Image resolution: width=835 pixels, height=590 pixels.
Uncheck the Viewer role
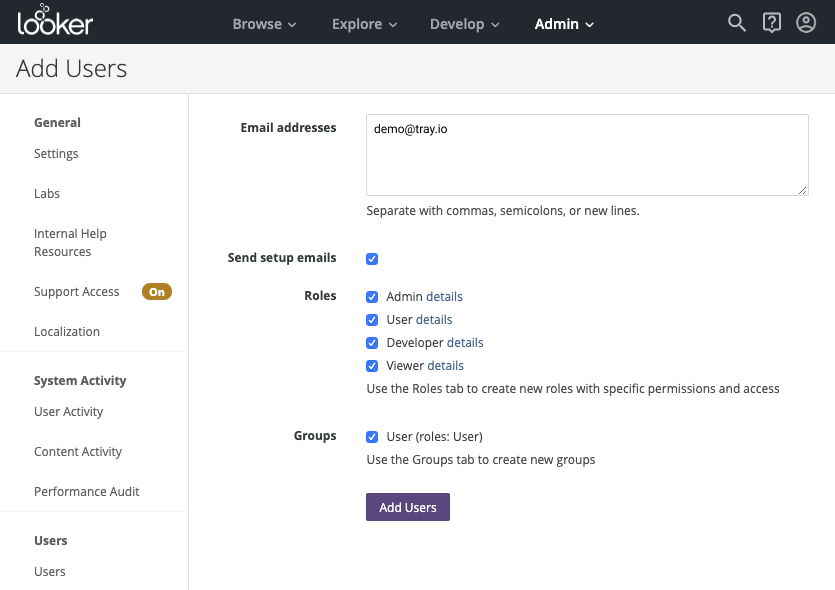click(x=372, y=365)
